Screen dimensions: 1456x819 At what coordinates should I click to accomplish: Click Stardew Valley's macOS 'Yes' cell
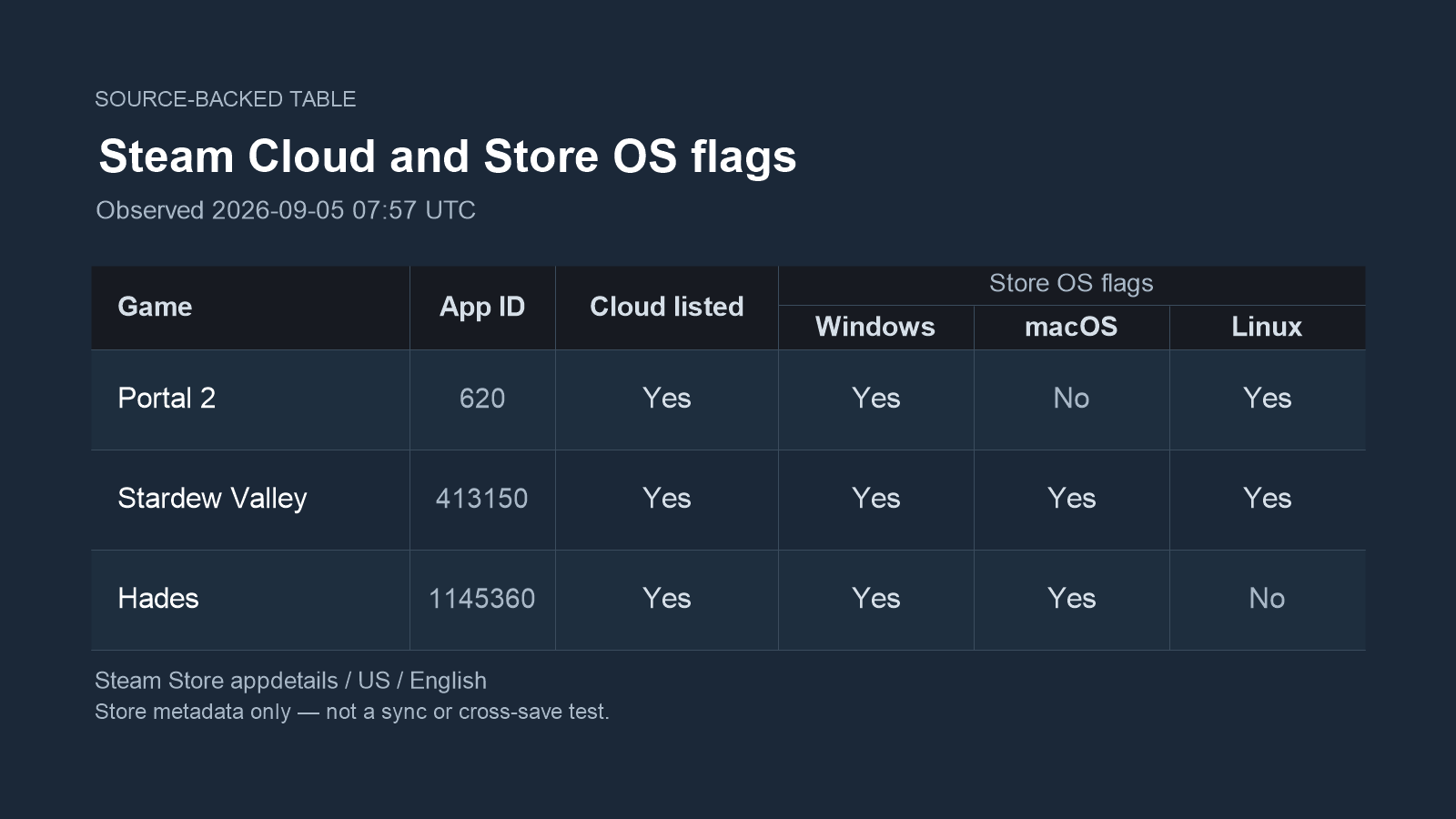click(1071, 500)
